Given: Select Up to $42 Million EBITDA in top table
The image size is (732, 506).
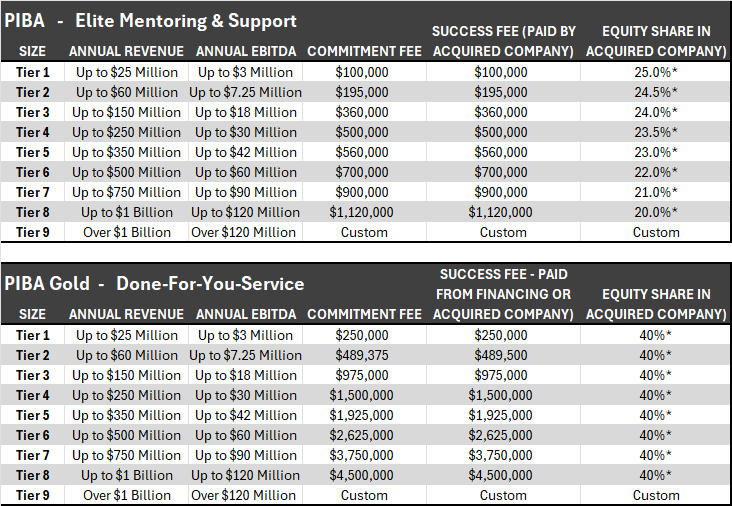Looking at the screenshot, I should [x=246, y=153].
